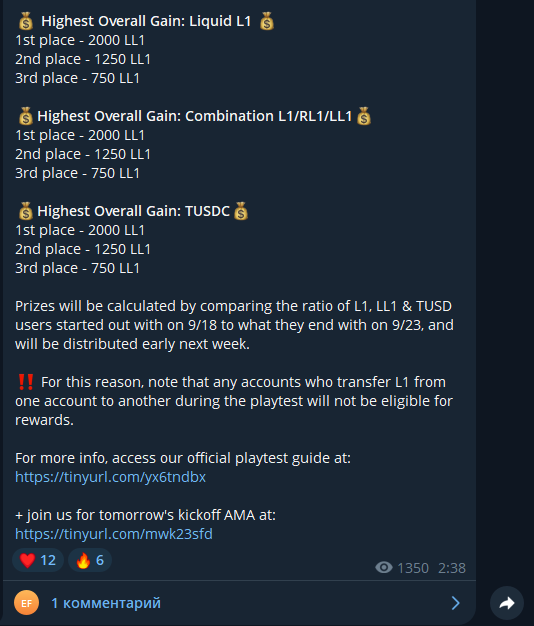Click money bag emoji before TUSDC heading
Screen dimensions: 534x626
click(26, 211)
